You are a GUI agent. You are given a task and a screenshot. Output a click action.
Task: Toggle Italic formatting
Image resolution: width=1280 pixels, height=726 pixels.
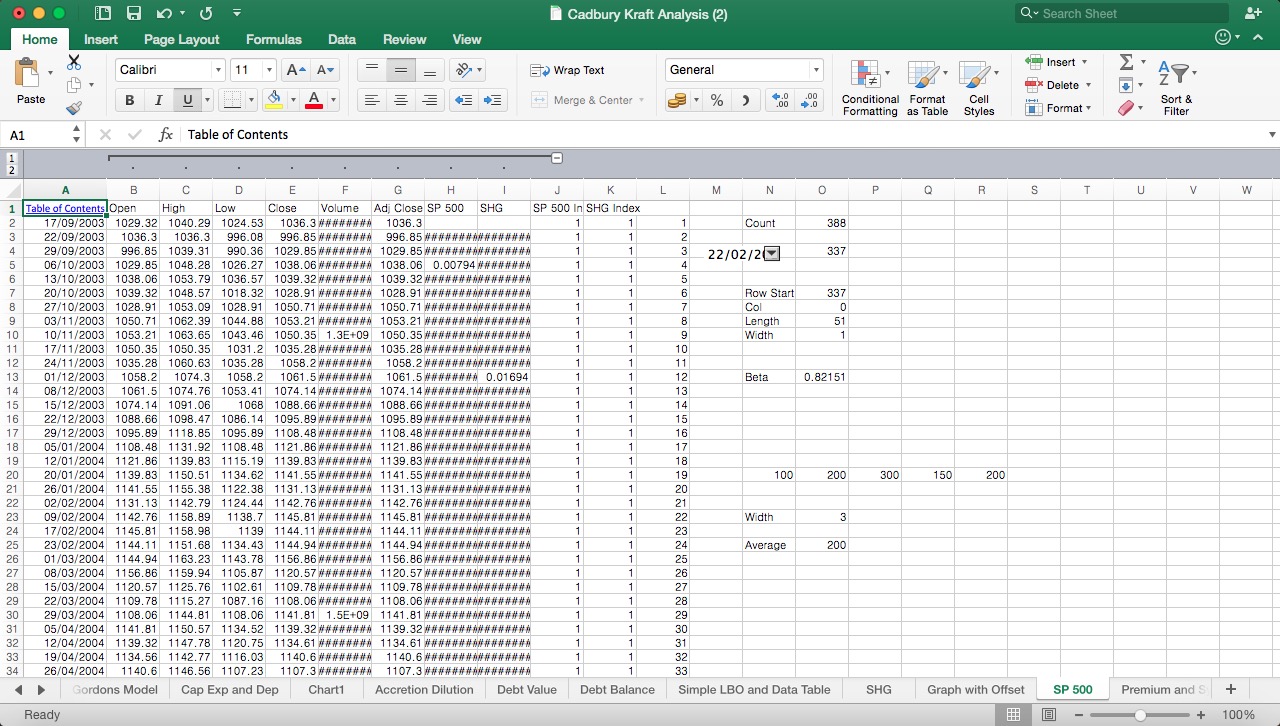158,100
